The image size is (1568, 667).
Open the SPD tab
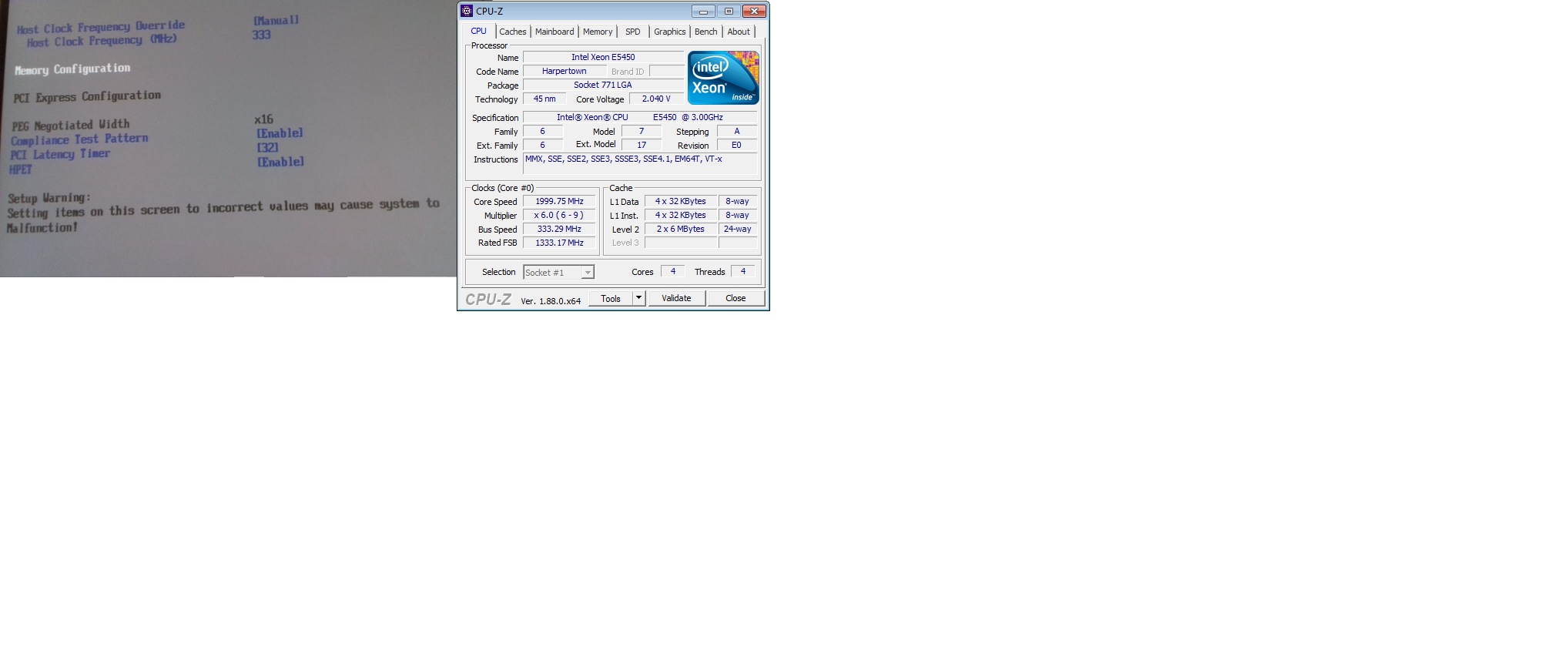click(x=633, y=32)
